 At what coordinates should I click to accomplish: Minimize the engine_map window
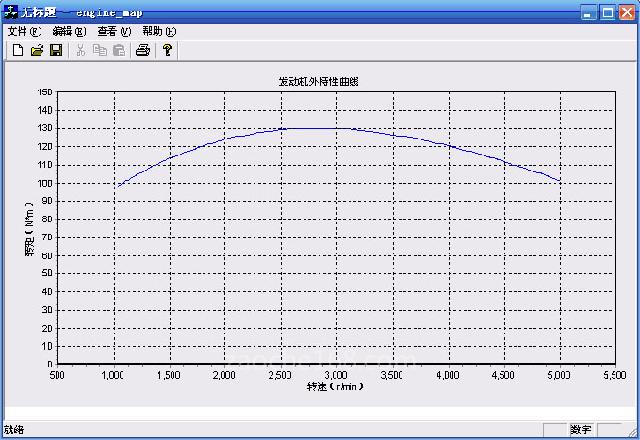[589, 12]
